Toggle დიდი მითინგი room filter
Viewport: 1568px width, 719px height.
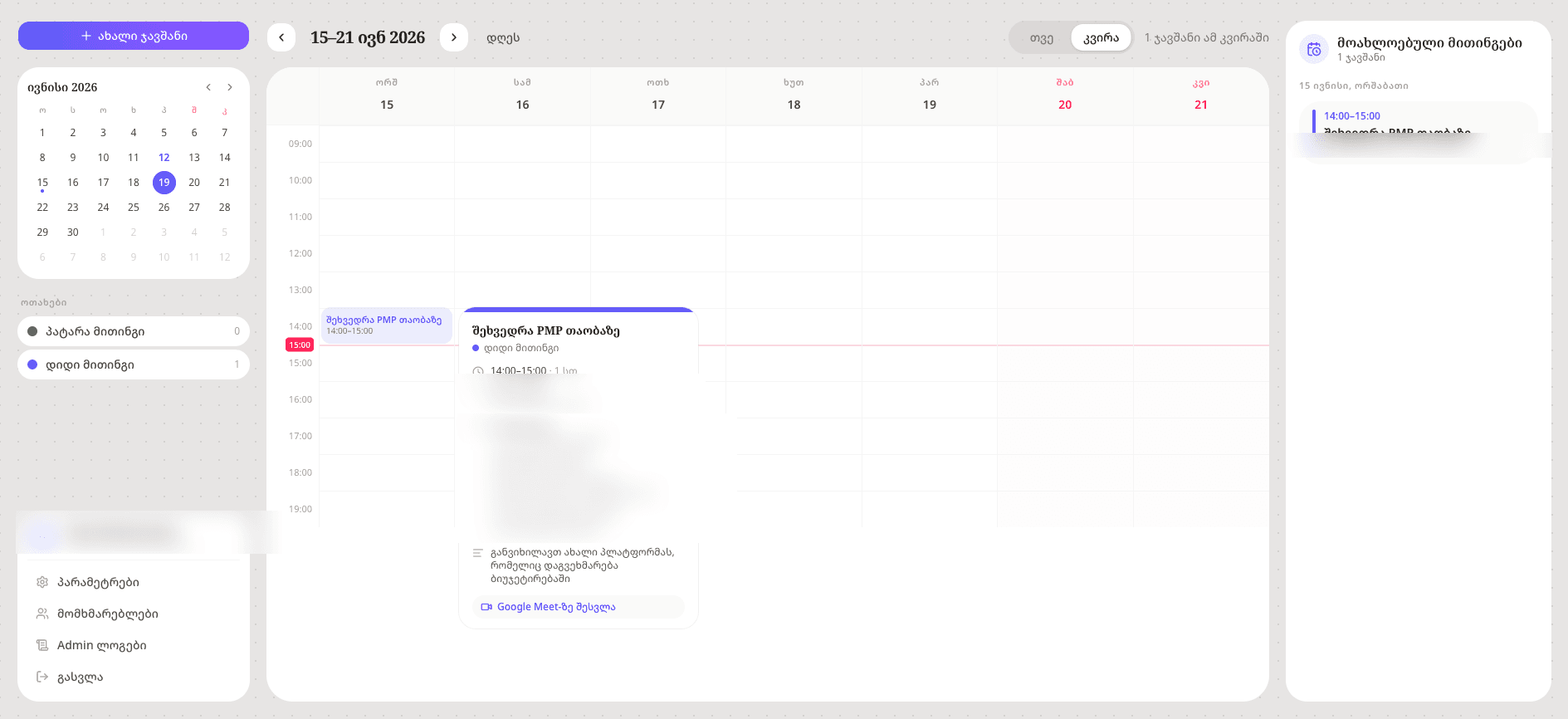coord(134,364)
